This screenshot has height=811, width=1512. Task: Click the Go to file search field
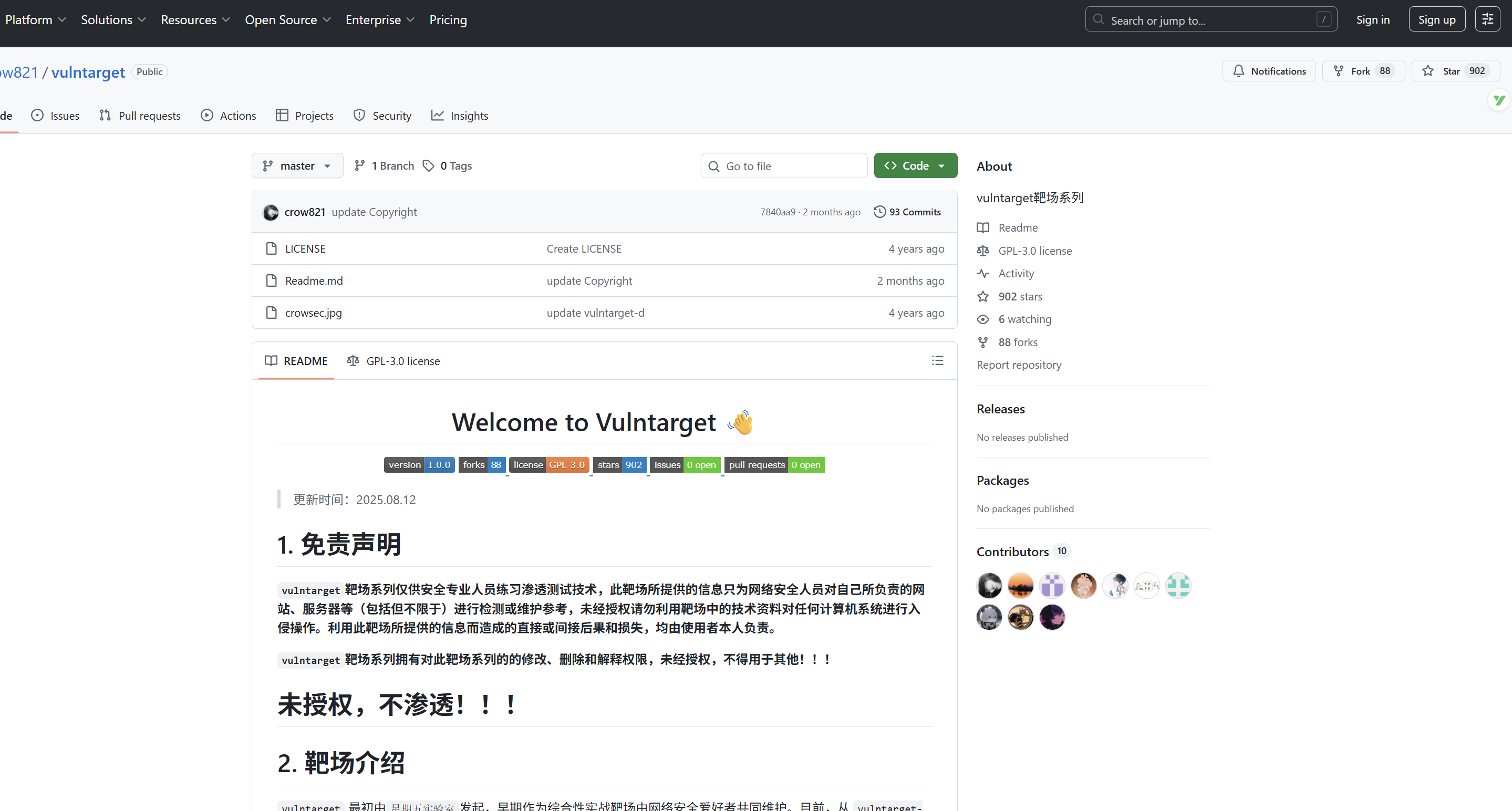click(784, 166)
